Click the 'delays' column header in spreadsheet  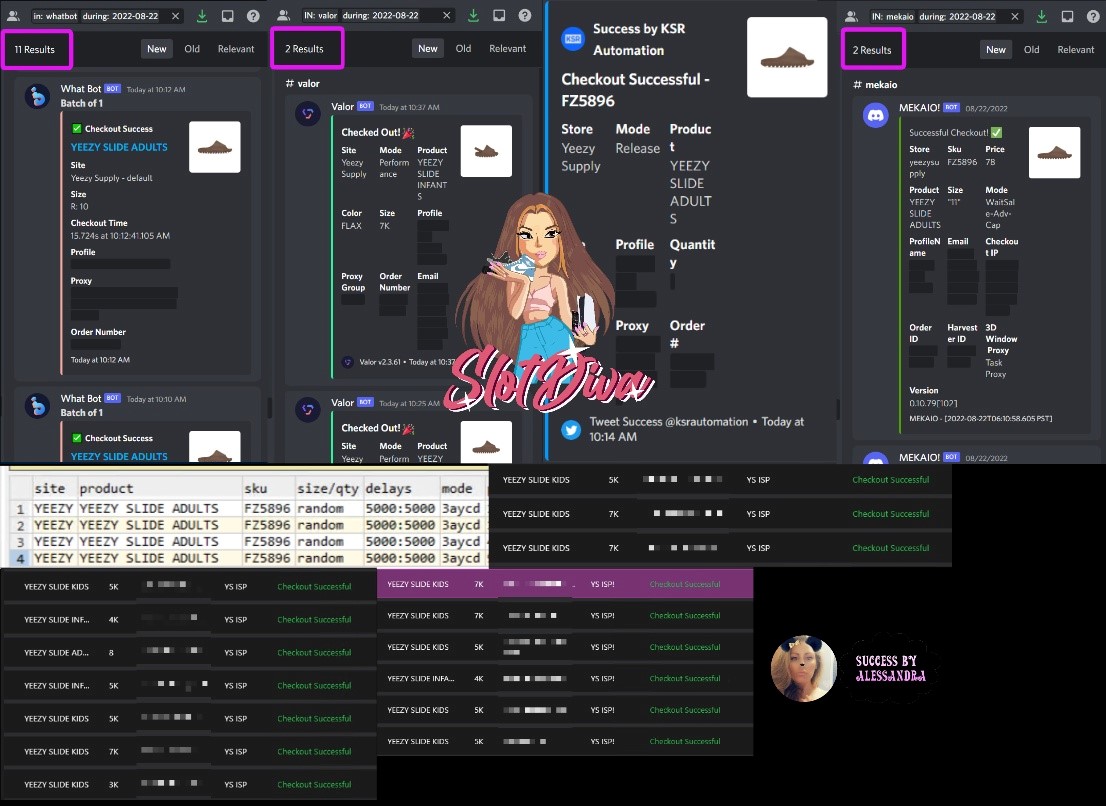(388, 488)
